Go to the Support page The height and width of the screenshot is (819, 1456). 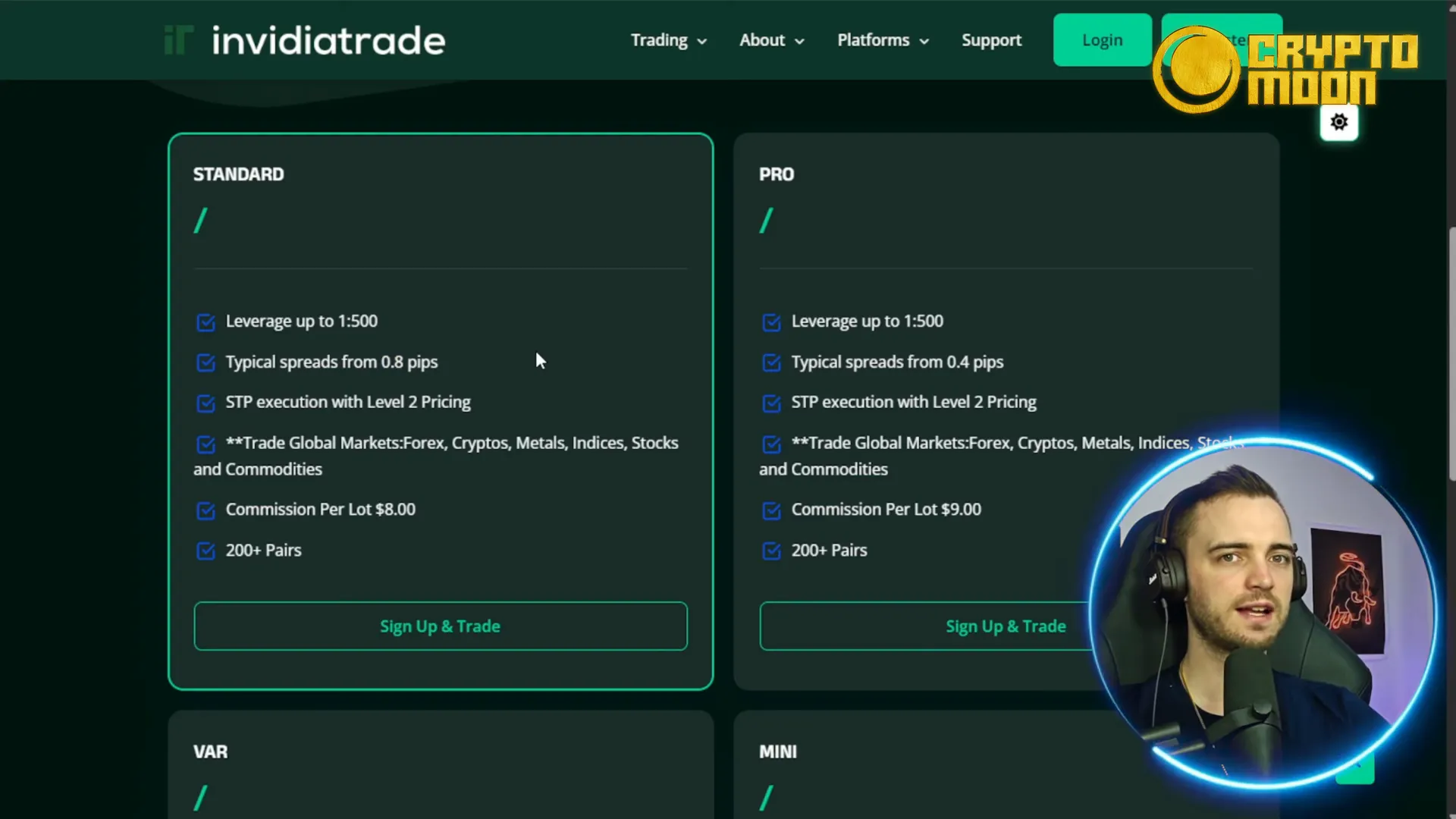pos(991,40)
